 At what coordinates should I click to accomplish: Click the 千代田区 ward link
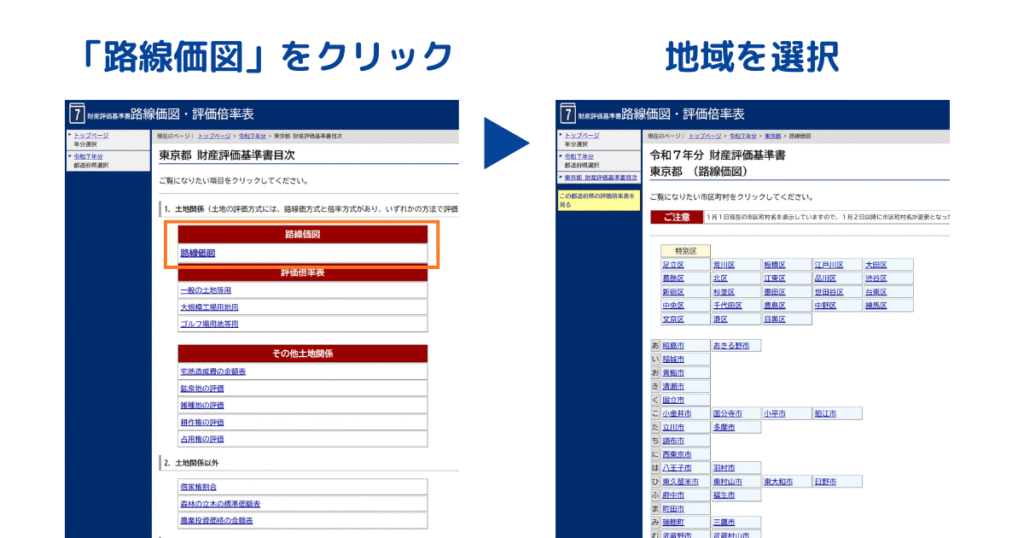(727, 305)
